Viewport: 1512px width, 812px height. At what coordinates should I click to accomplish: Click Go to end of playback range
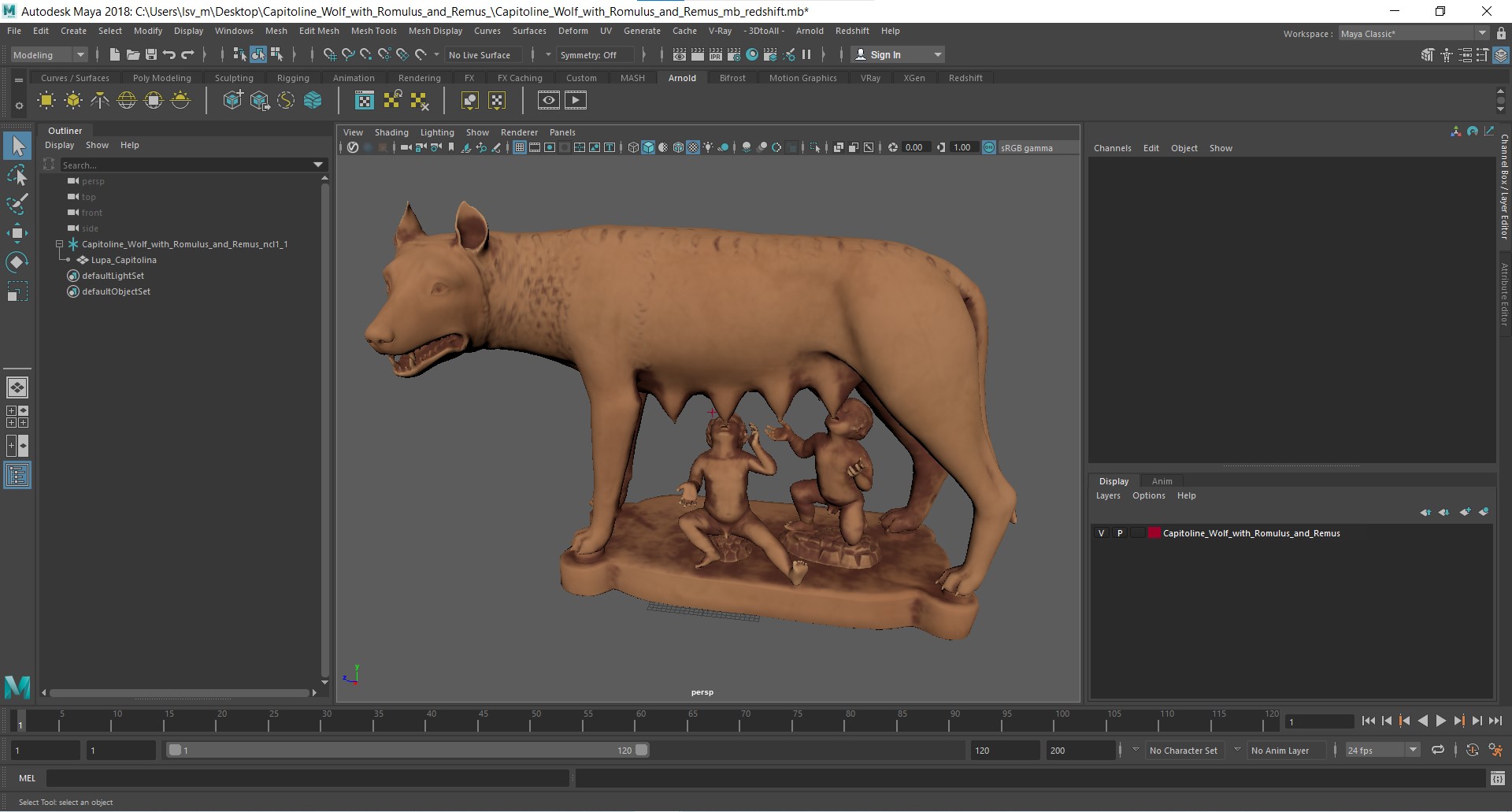coord(1495,721)
